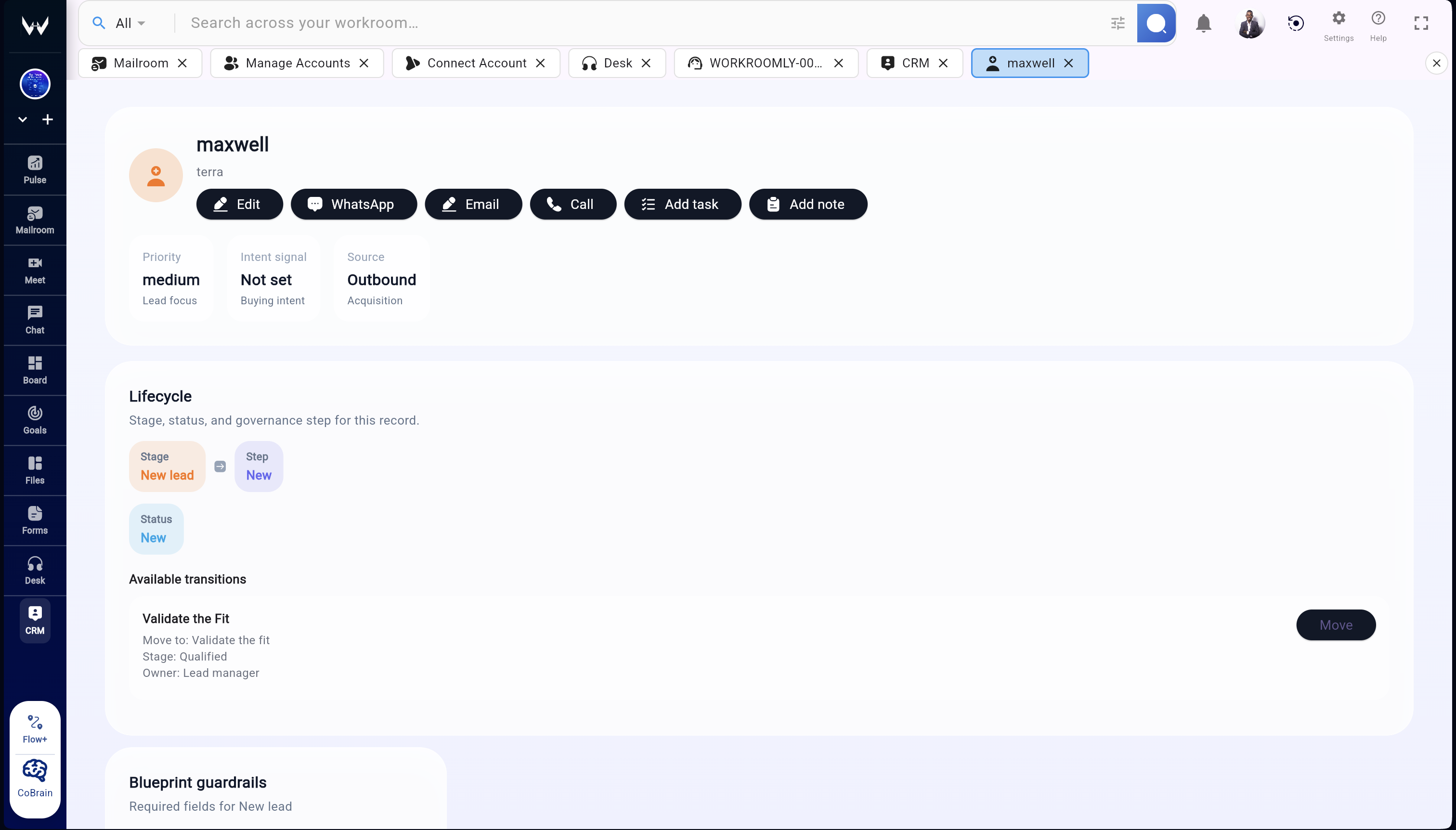Enable fullscreen with the expand icon
The image size is (1456, 830).
(1420, 23)
